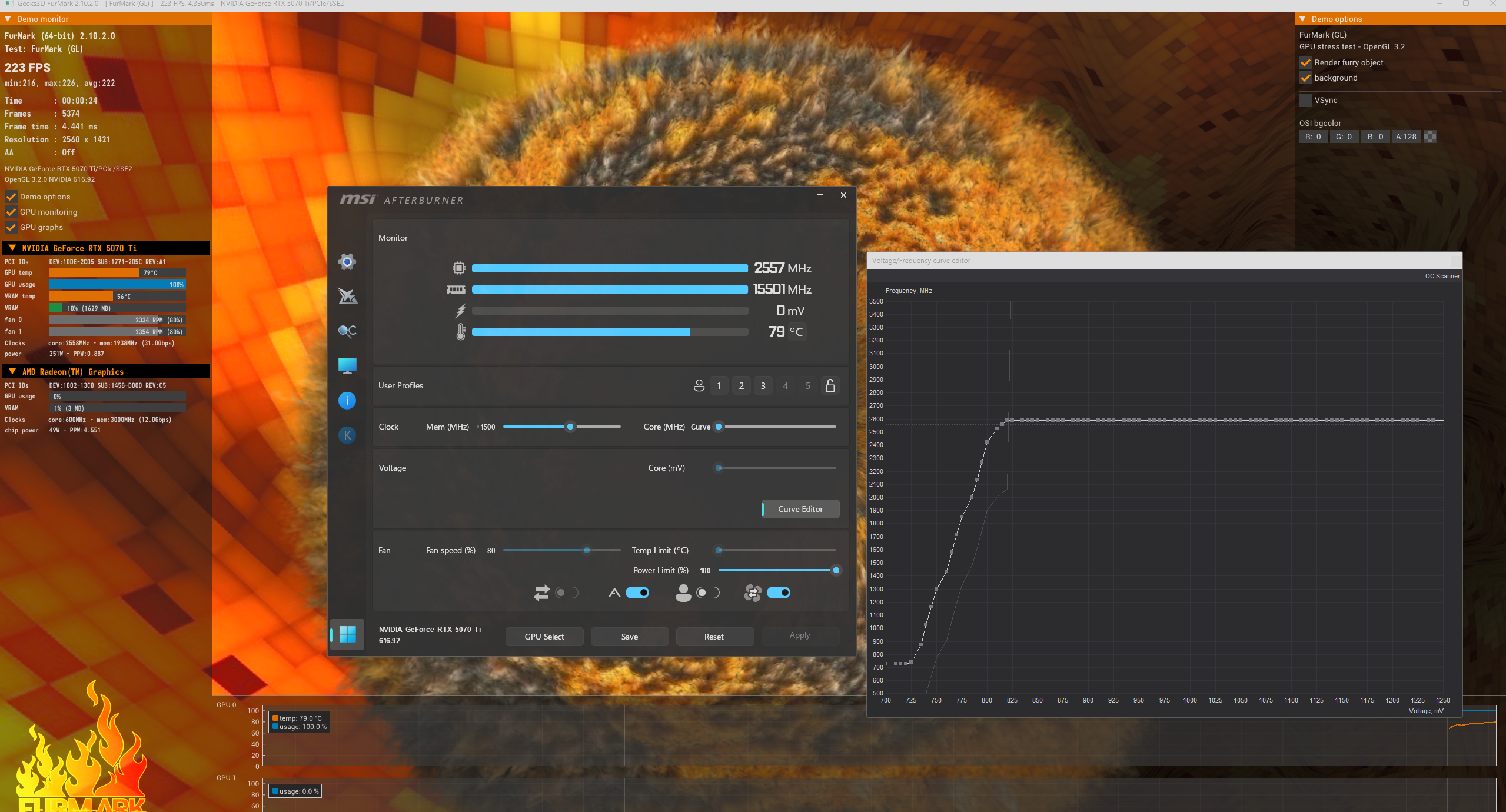1506x812 pixels.
Task: Click OC Scanner in curve editor
Action: tap(1442, 276)
